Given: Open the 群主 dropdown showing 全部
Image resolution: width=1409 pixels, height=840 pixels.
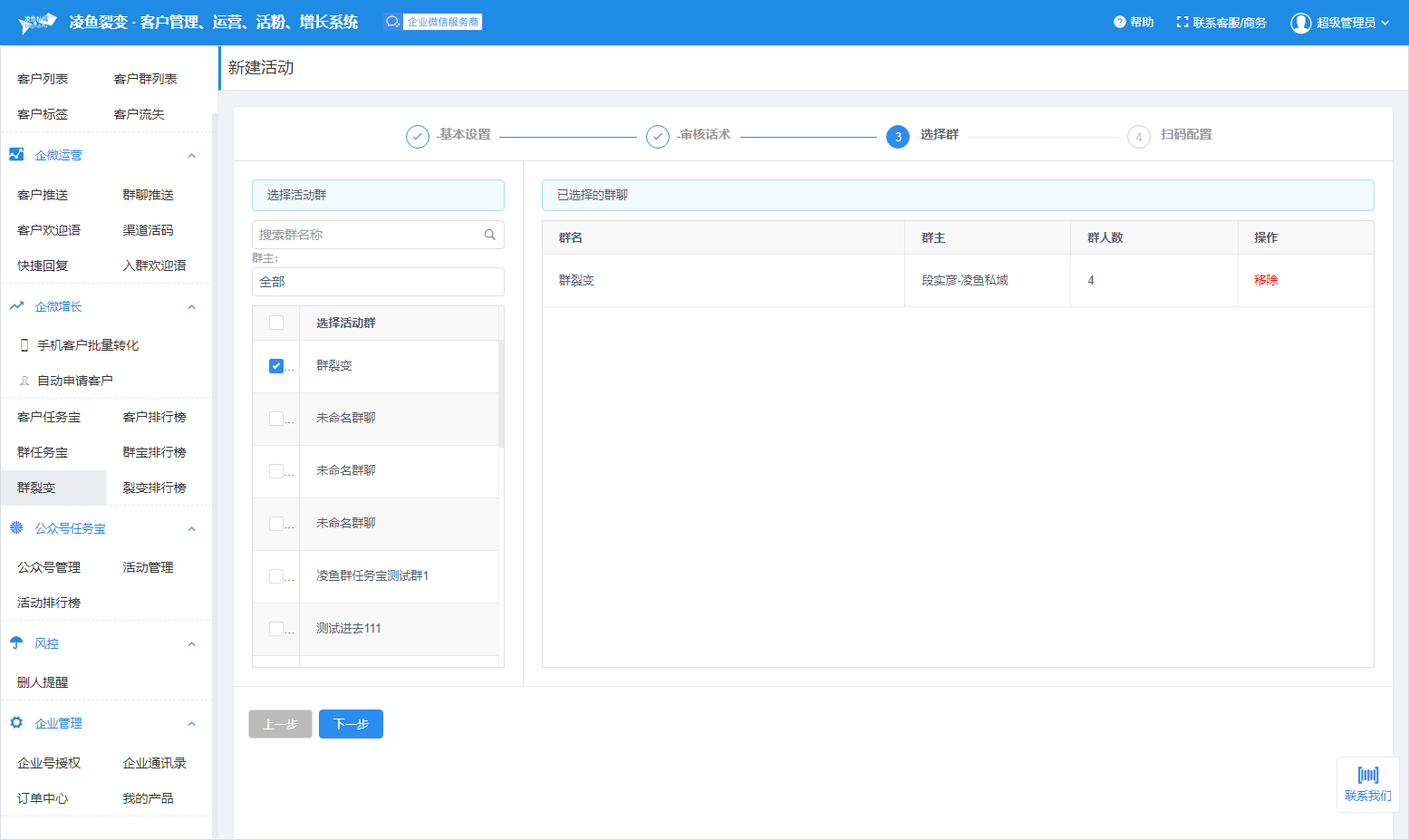Looking at the screenshot, I should (x=378, y=282).
